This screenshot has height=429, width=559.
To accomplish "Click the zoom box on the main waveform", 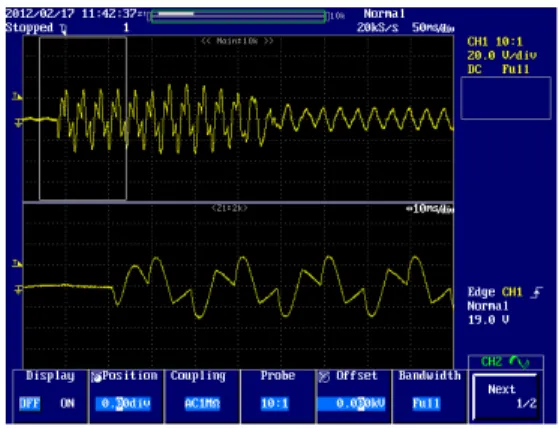I will [x=83, y=118].
